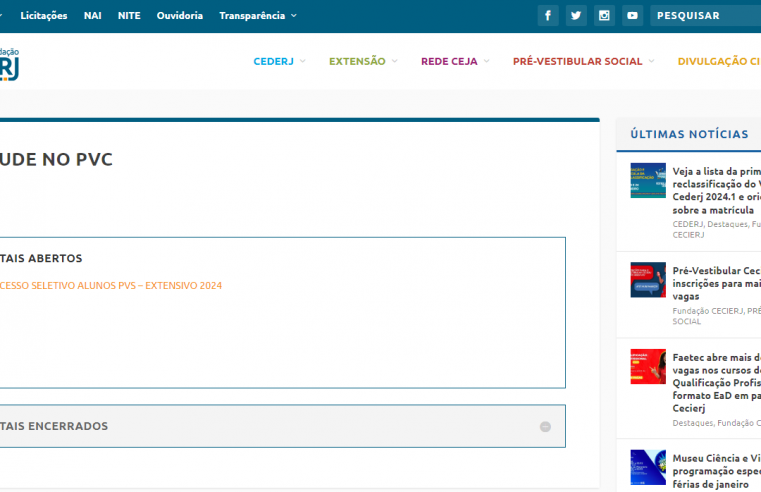The width and height of the screenshot is (761, 492).
Task: Open Processo Seletivo Alunos PVS Extensivo 2024 link
Action: 111,286
